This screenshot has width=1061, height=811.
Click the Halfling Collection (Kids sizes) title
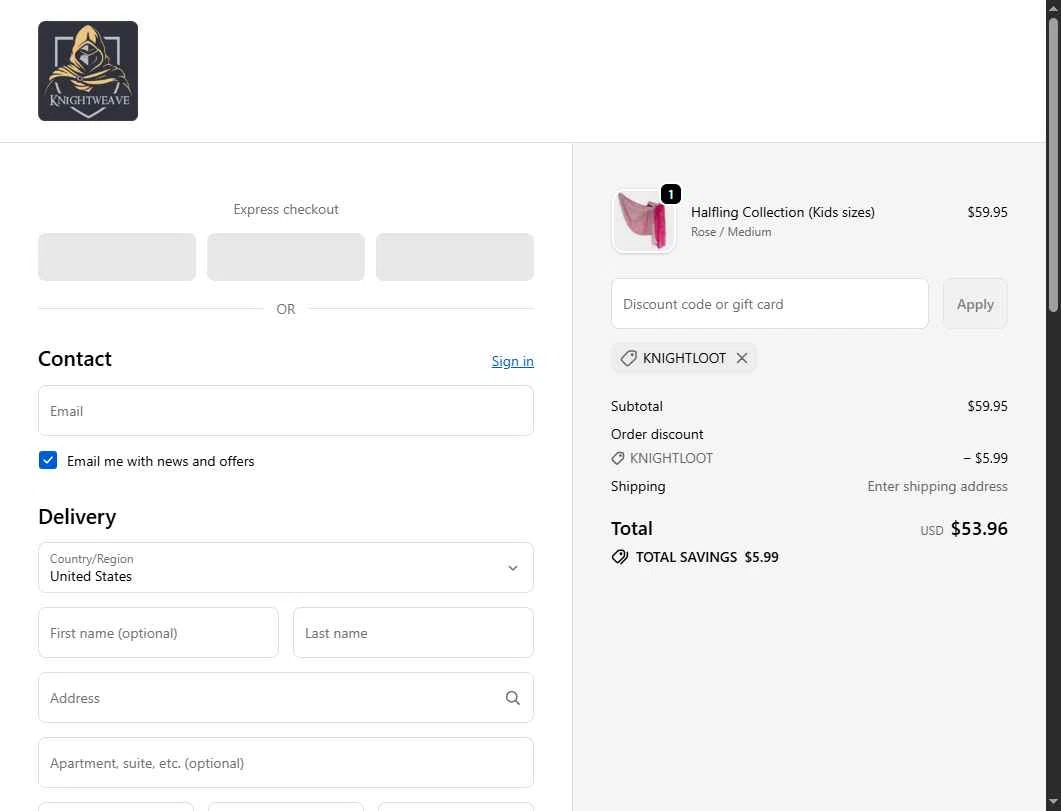782,212
